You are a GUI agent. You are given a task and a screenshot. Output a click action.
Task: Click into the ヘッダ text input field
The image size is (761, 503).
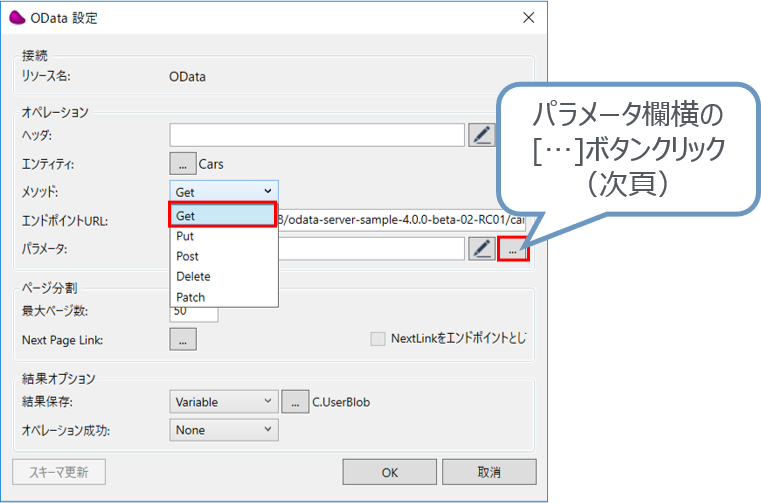coord(316,135)
